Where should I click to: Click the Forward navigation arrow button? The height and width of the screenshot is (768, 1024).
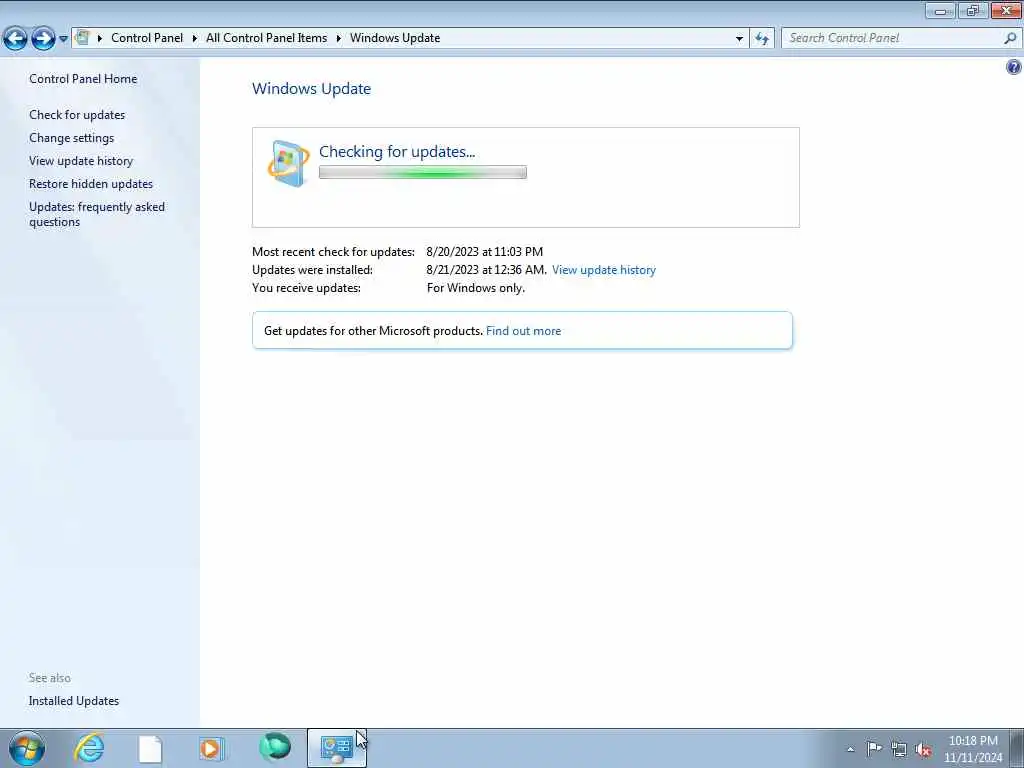pyautogui.click(x=43, y=39)
